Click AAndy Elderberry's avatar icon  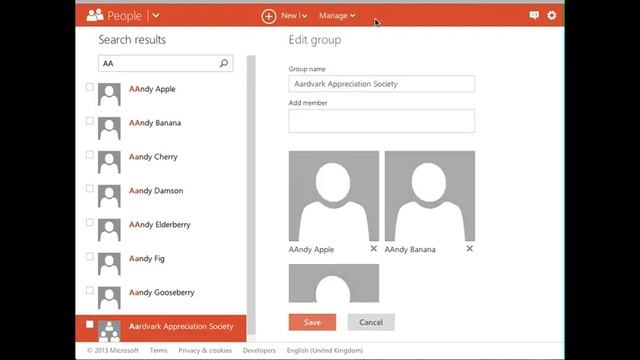point(109,230)
